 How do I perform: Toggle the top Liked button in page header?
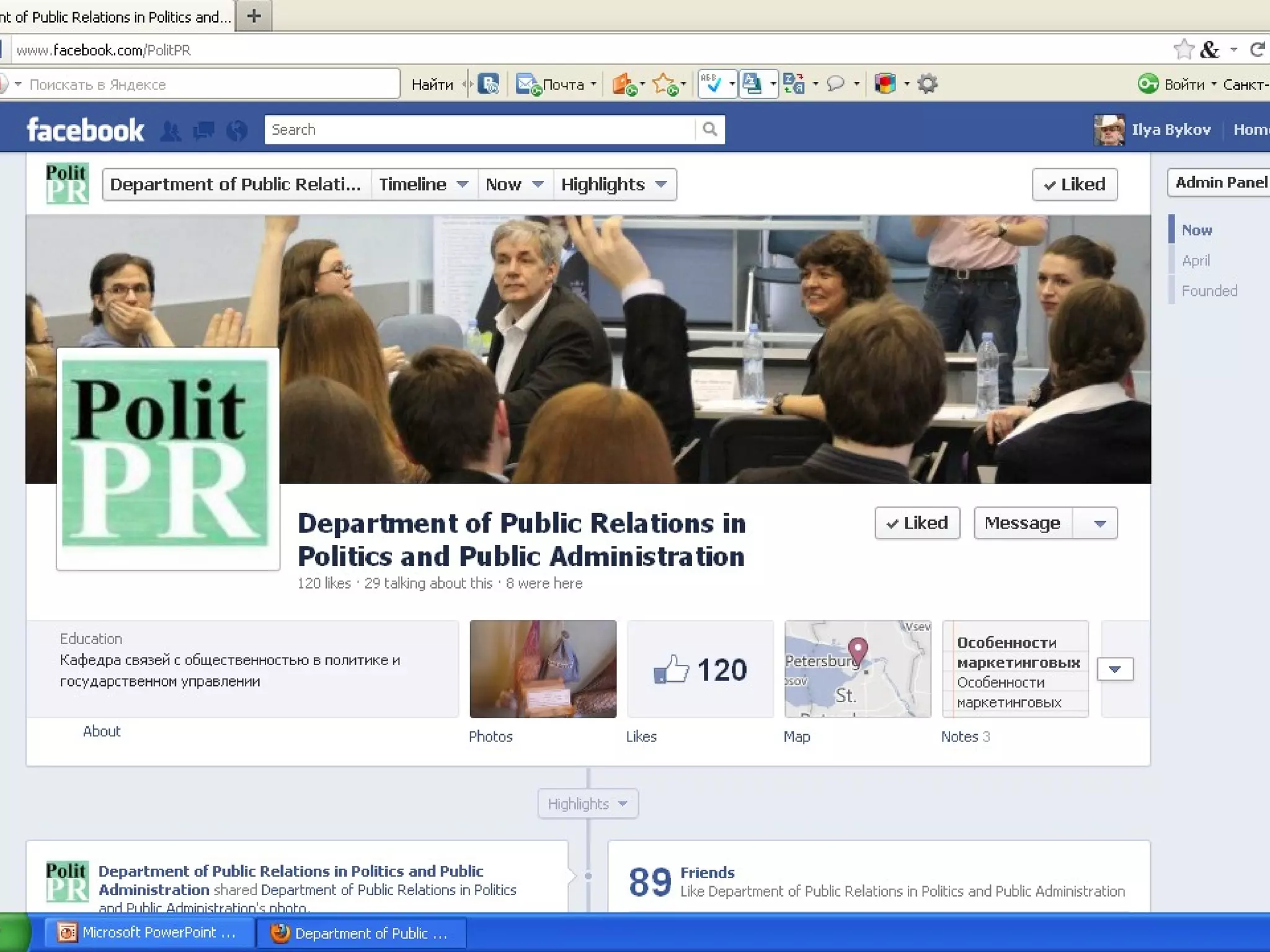pos(1075,185)
